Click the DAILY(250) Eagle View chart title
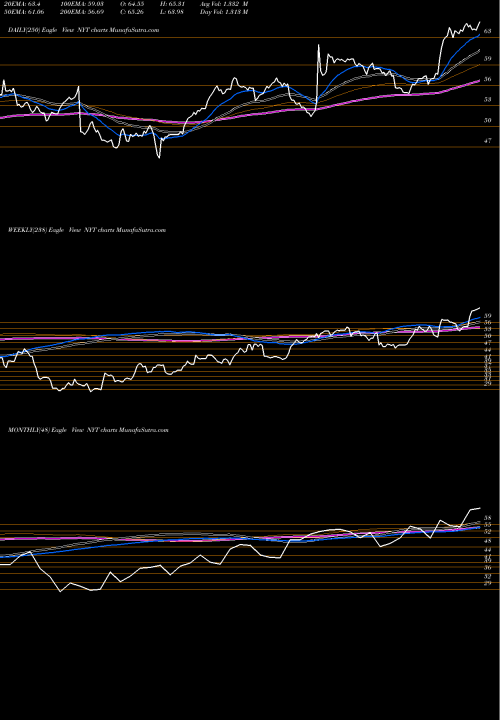Screen dimensions: 500x720 click(84, 30)
